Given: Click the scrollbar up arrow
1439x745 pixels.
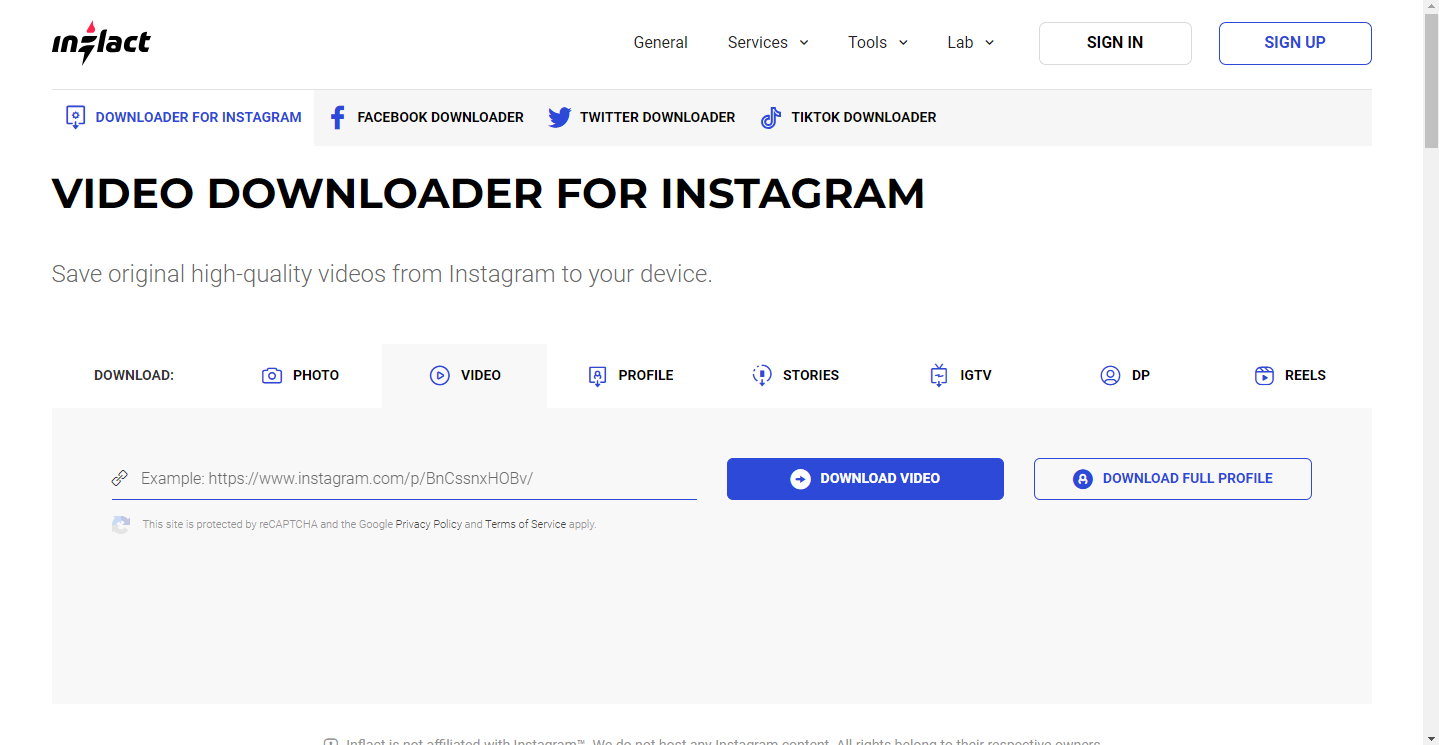Looking at the screenshot, I should click(x=1431, y=8).
